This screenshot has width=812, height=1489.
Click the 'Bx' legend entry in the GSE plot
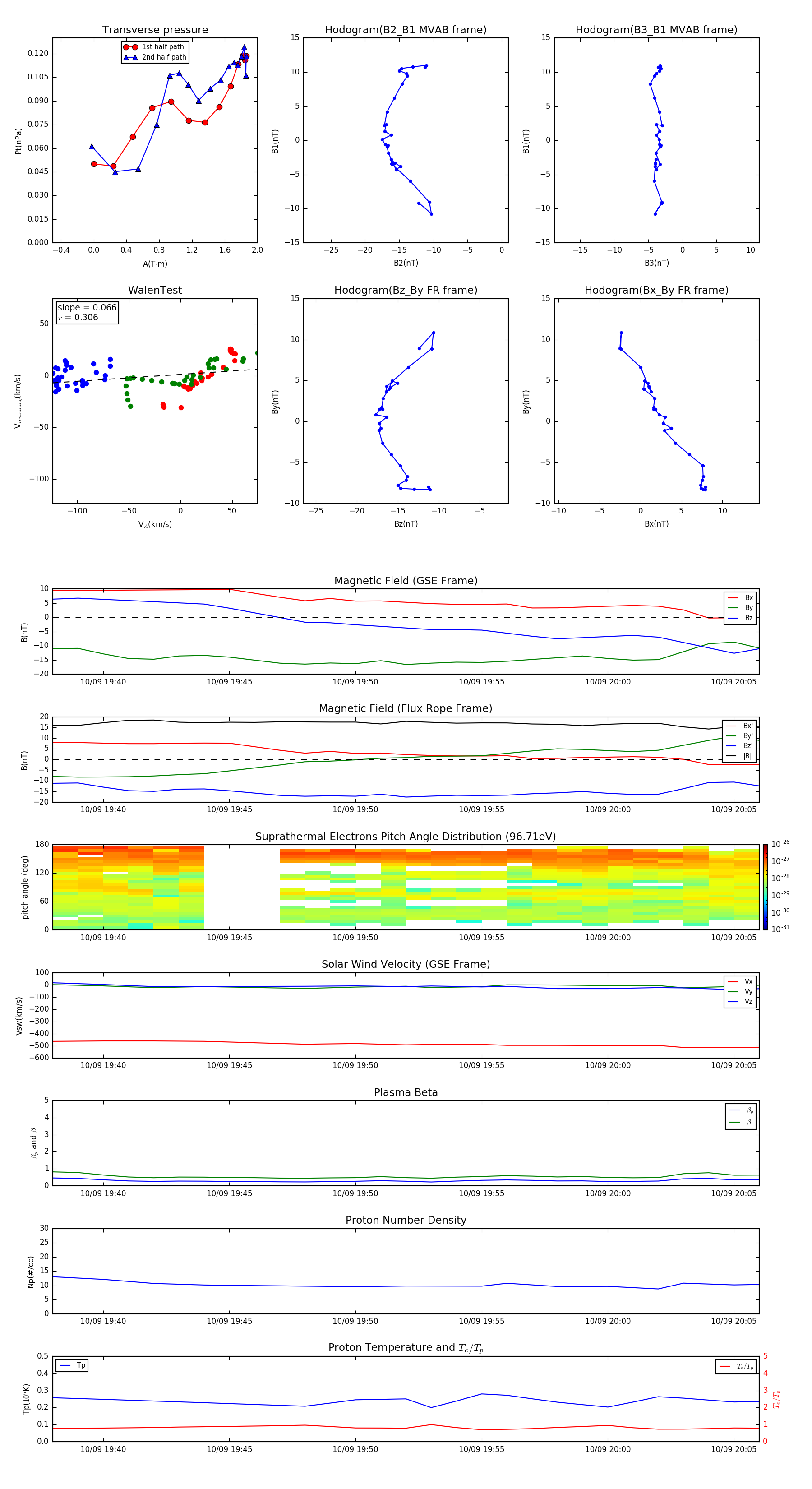pyautogui.click(x=740, y=598)
